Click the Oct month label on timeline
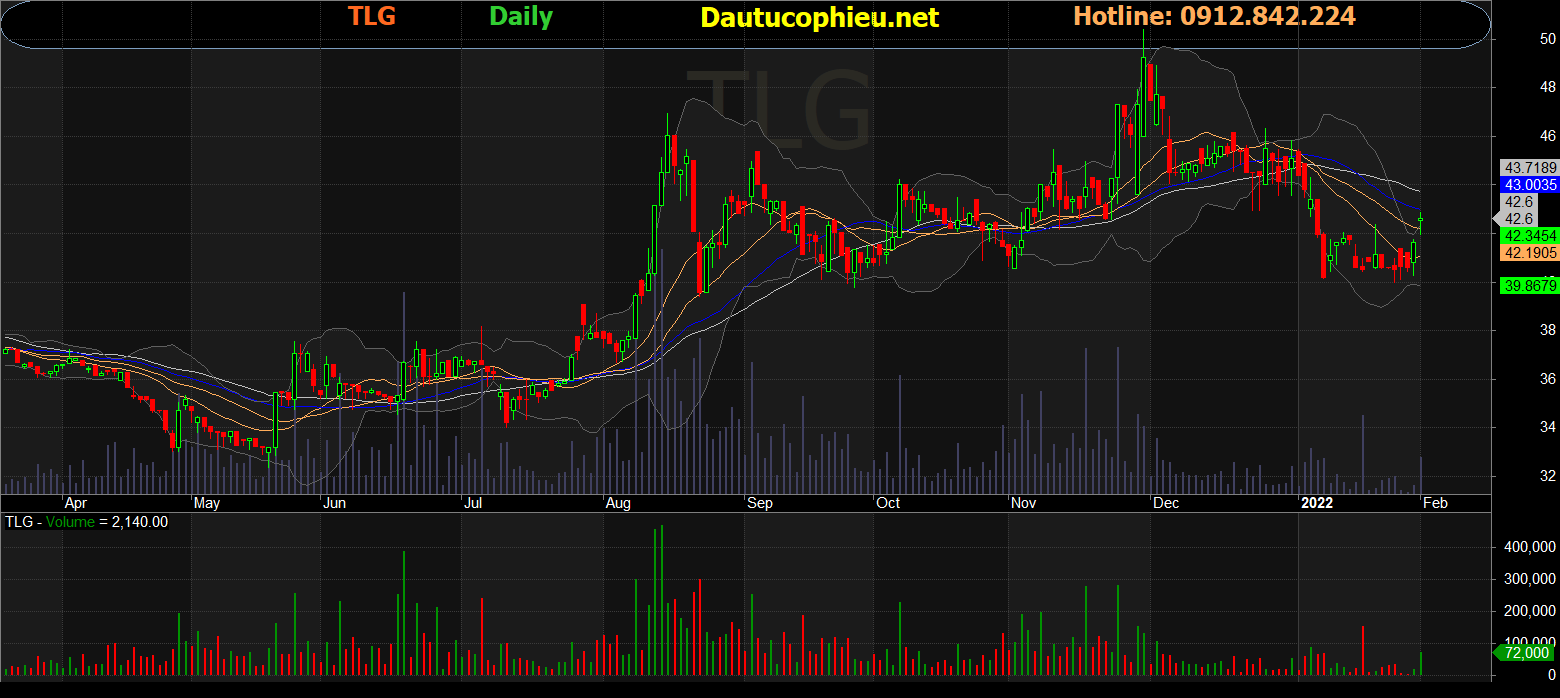This screenshot has width=1560, height=698. coord(887,503)
